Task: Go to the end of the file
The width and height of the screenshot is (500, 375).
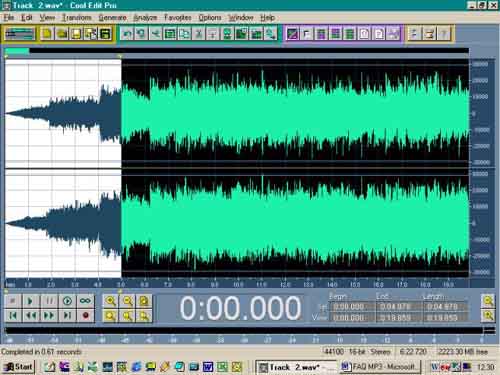Action: pos(67,315)
